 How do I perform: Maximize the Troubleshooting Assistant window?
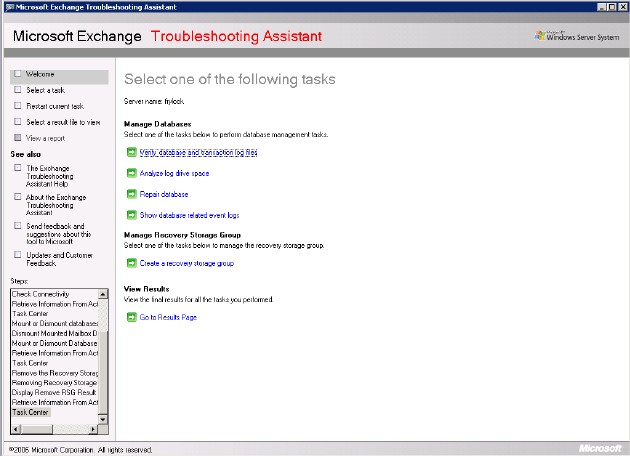pos(611,7)
